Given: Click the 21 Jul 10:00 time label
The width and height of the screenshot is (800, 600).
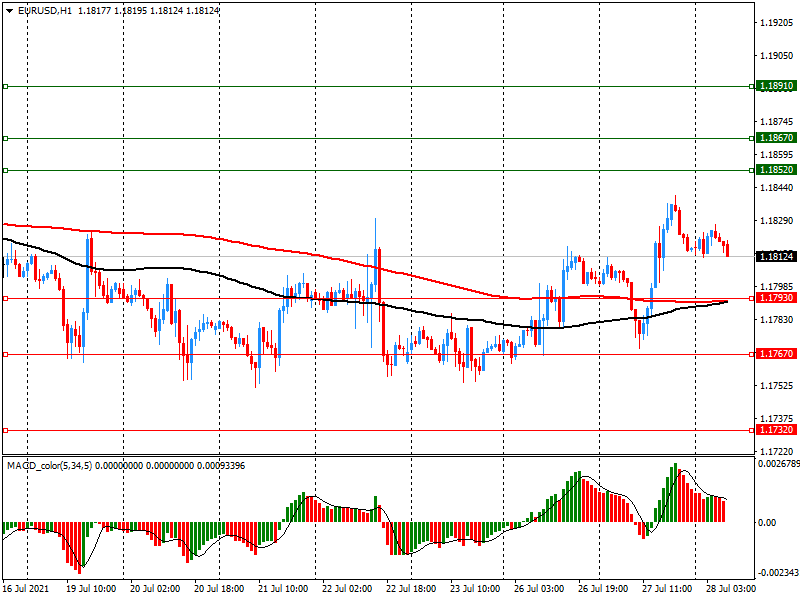Looking at the screenshot, I should coord(283,589).
